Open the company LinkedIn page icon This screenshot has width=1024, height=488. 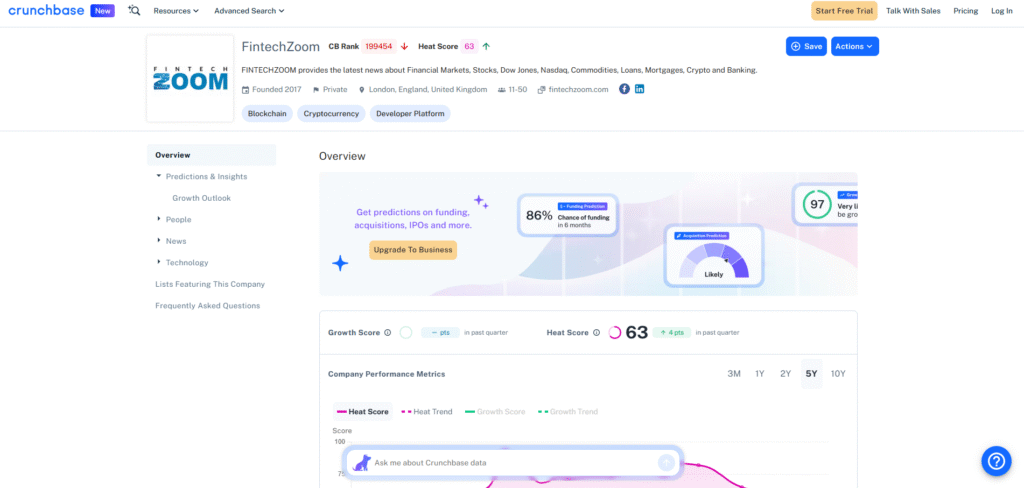click(x=639, y=89)
